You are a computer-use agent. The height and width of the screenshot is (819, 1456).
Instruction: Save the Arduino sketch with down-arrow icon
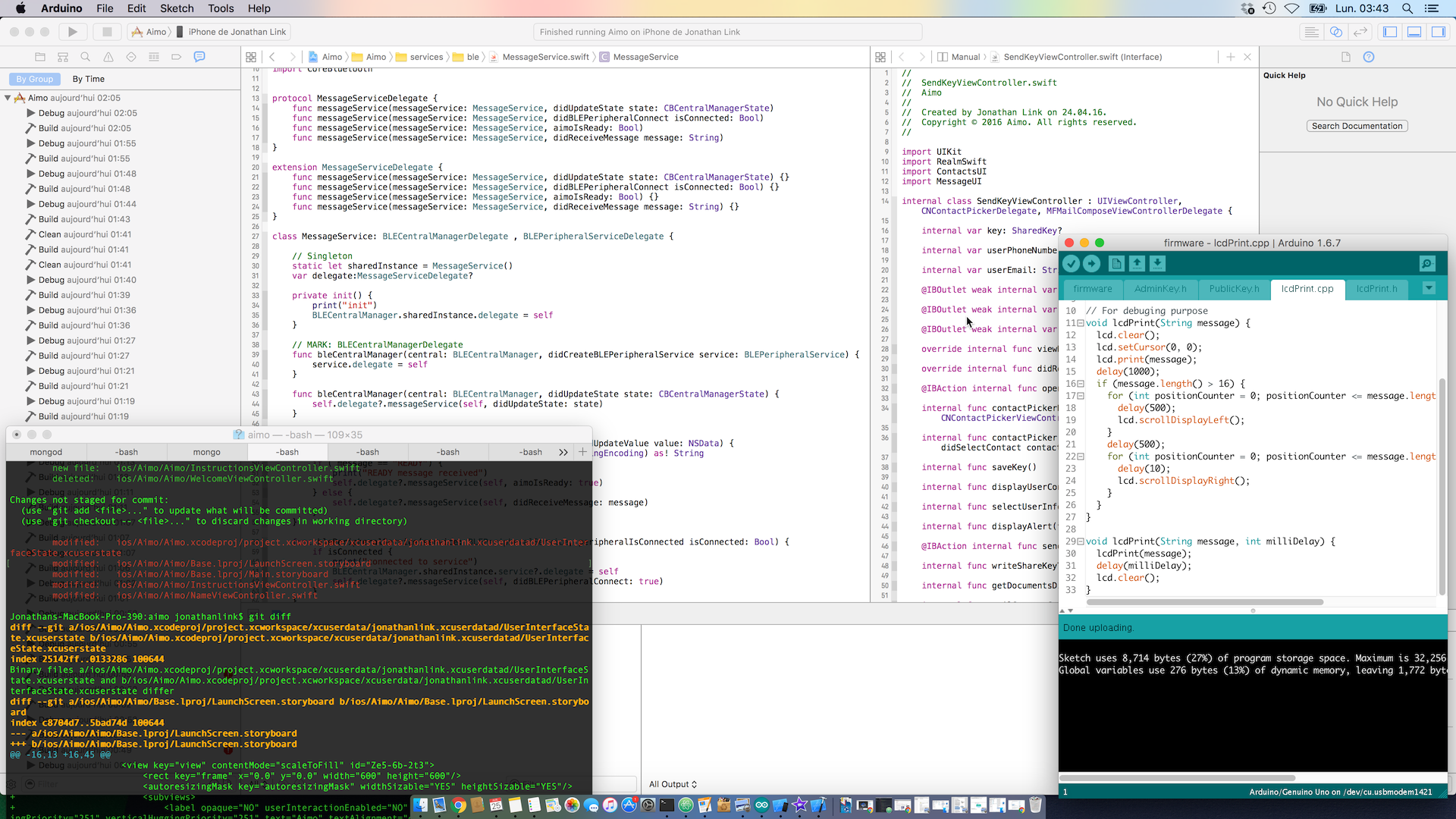pyautogui.click(x=1157, y=263)
